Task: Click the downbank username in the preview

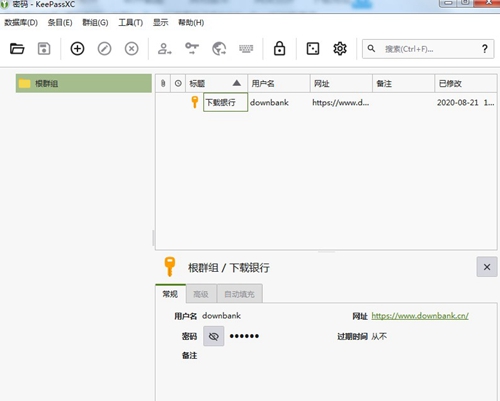Action: point(221,315)
